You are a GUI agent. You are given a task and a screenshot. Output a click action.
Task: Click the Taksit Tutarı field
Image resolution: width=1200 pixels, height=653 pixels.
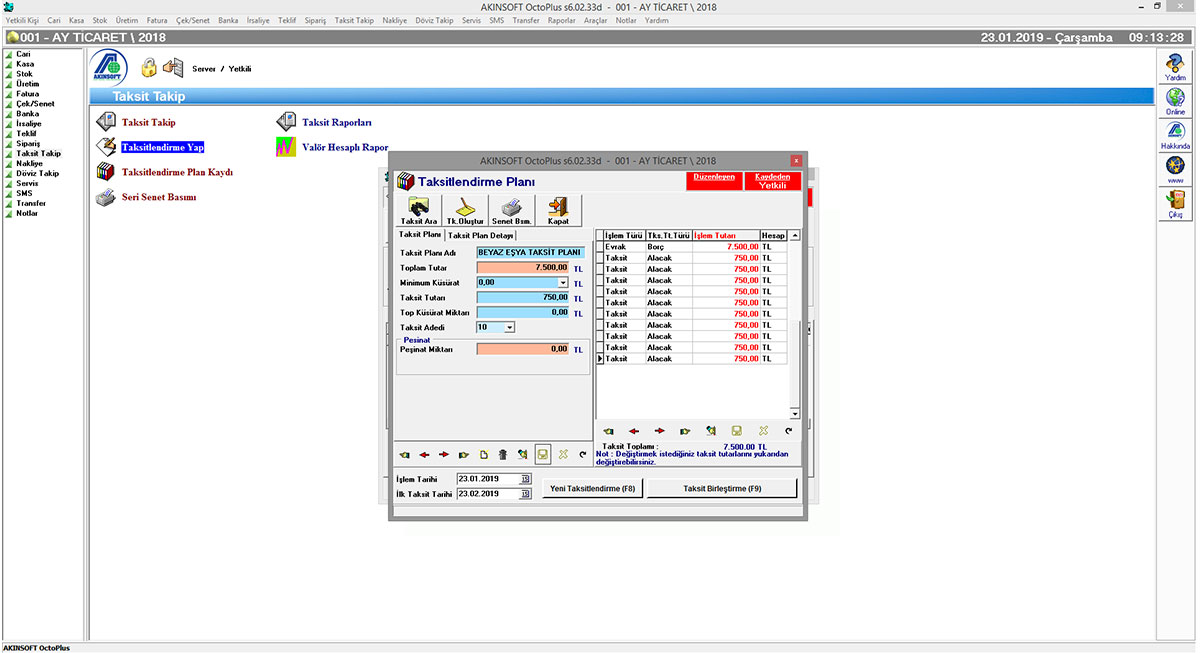[x=523, y=298]
